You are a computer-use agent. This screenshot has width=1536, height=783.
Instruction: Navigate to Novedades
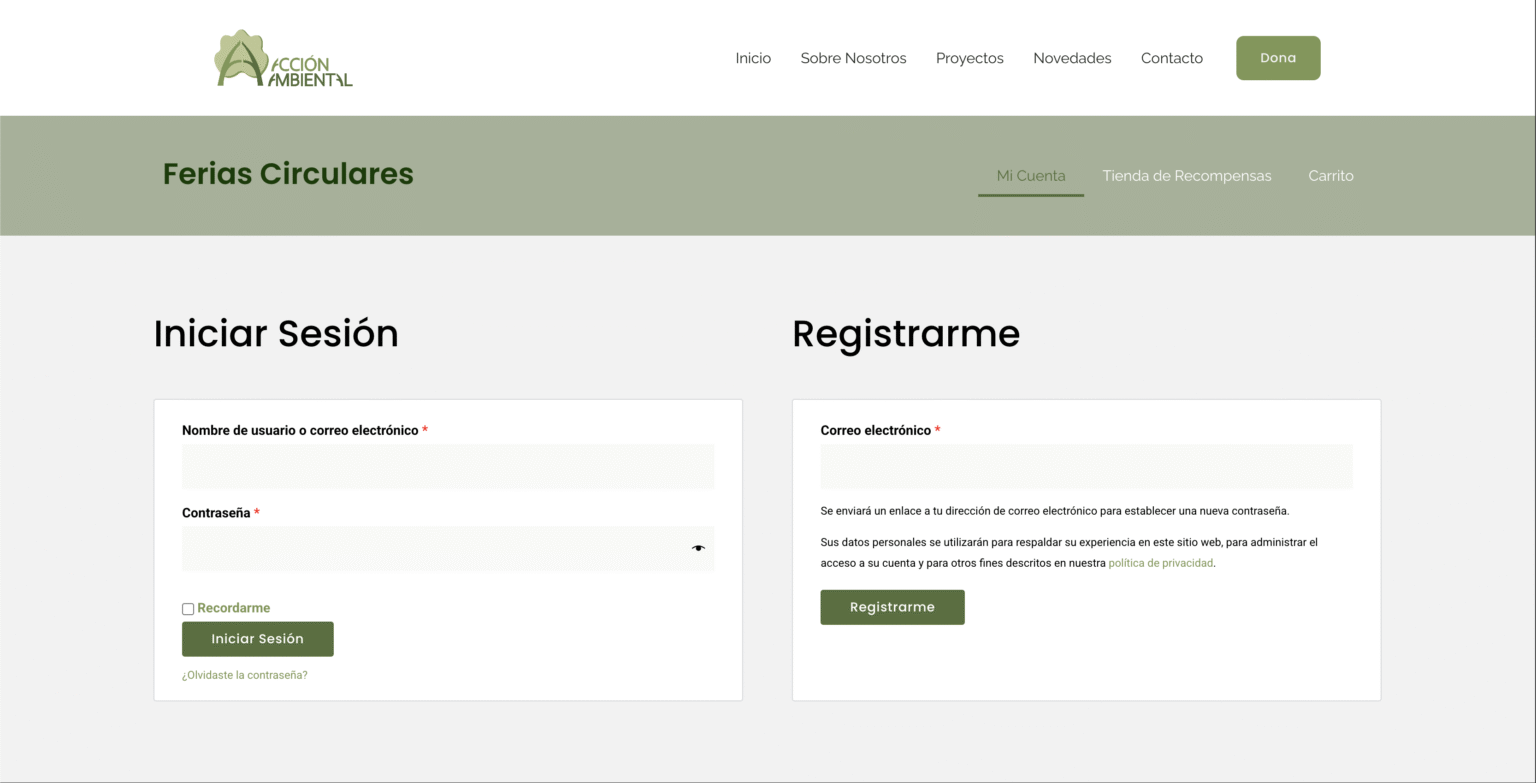pyautogui.click(x=1072, y=58)
